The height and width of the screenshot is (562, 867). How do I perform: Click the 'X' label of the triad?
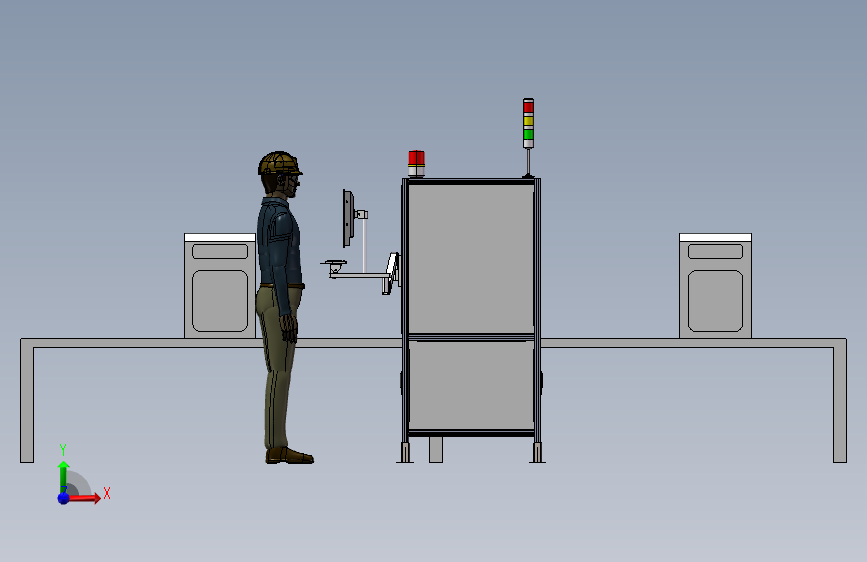coord(107,493)
